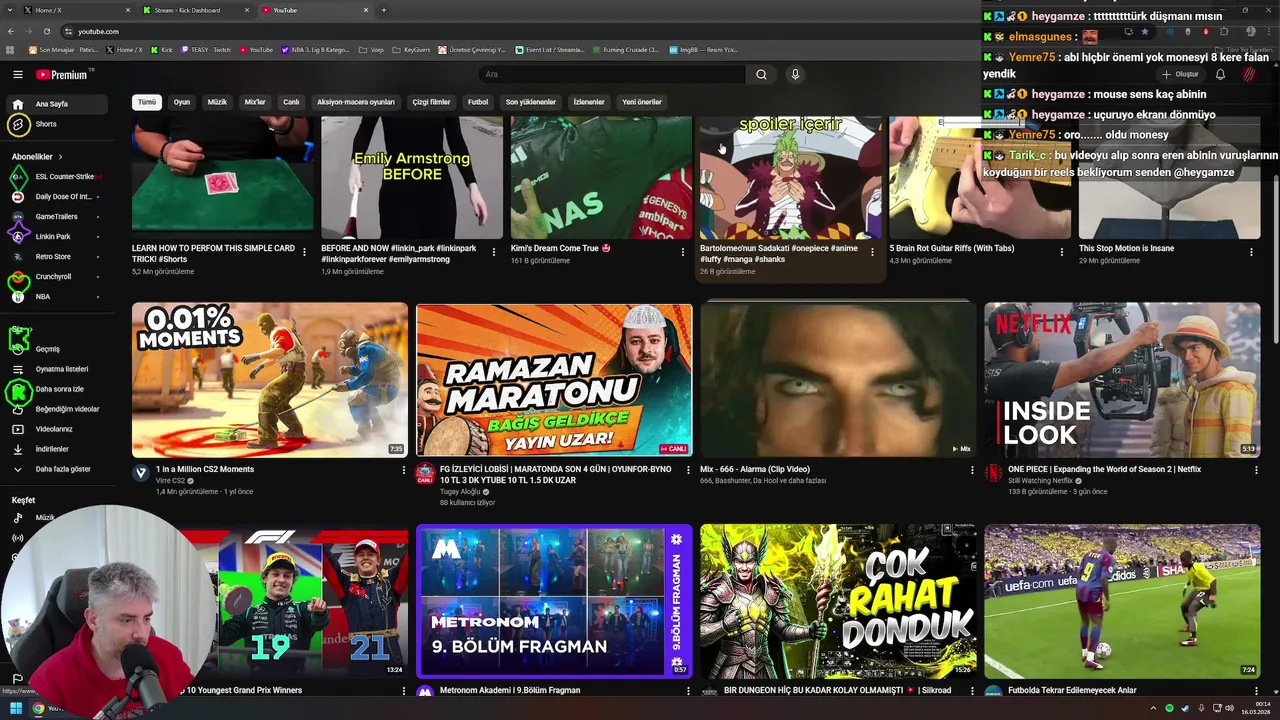Select the Canlı filter chip
The image size is (1280, 720).
click(291, 102)
